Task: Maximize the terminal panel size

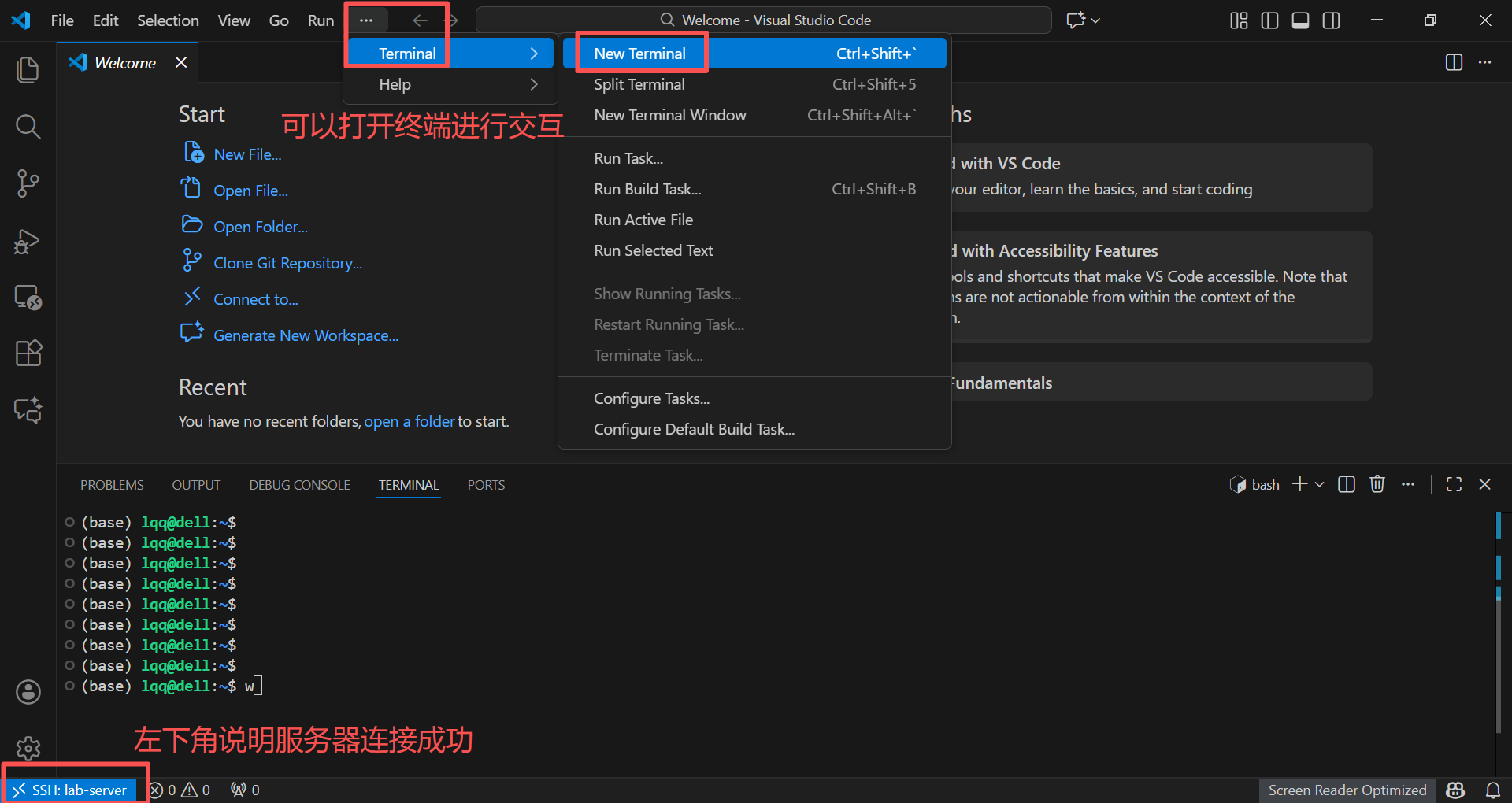Action: click(x=1454, y=484)
